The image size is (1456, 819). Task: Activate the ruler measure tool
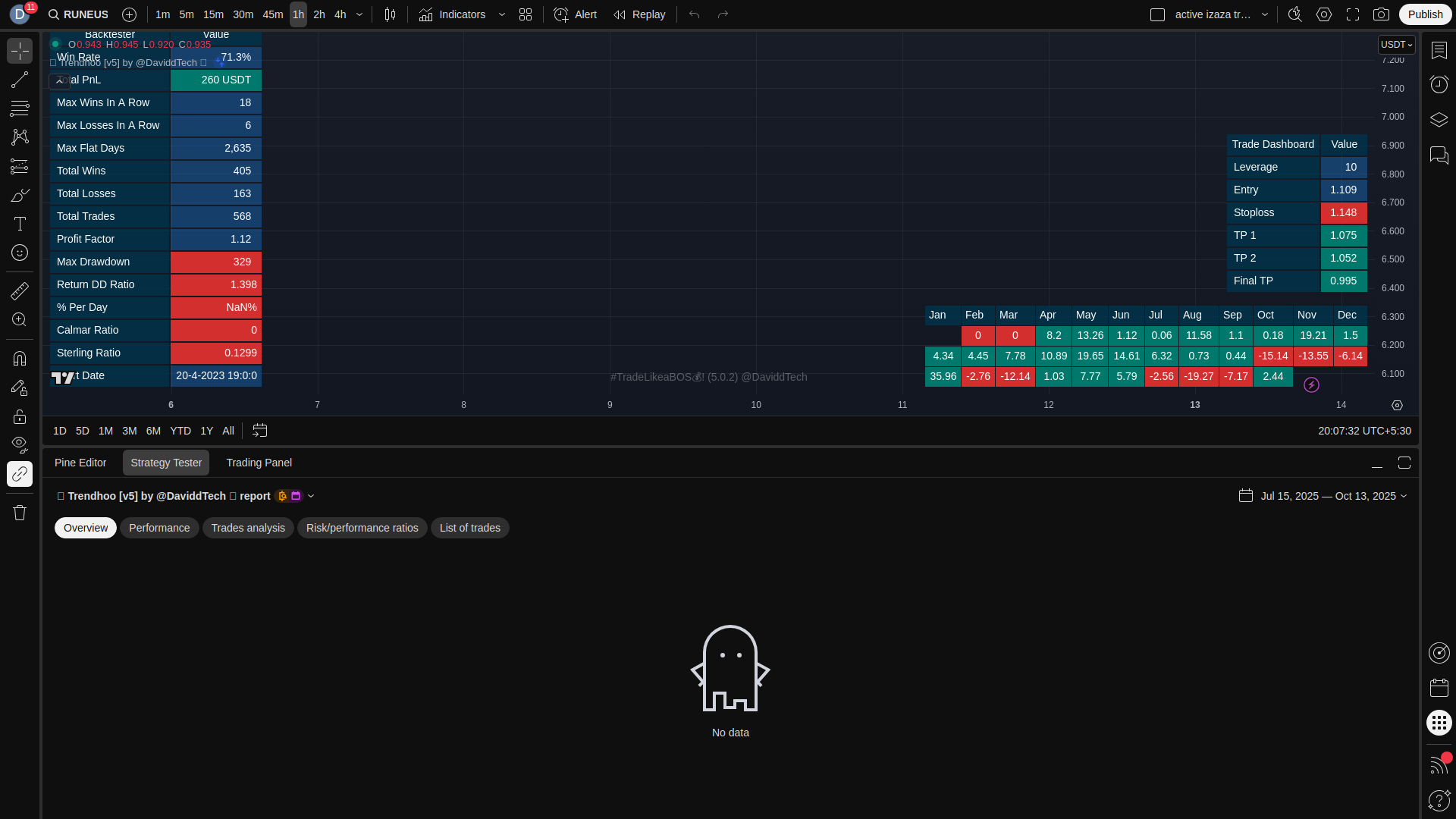pyautogui.click(x=20, y=290)
